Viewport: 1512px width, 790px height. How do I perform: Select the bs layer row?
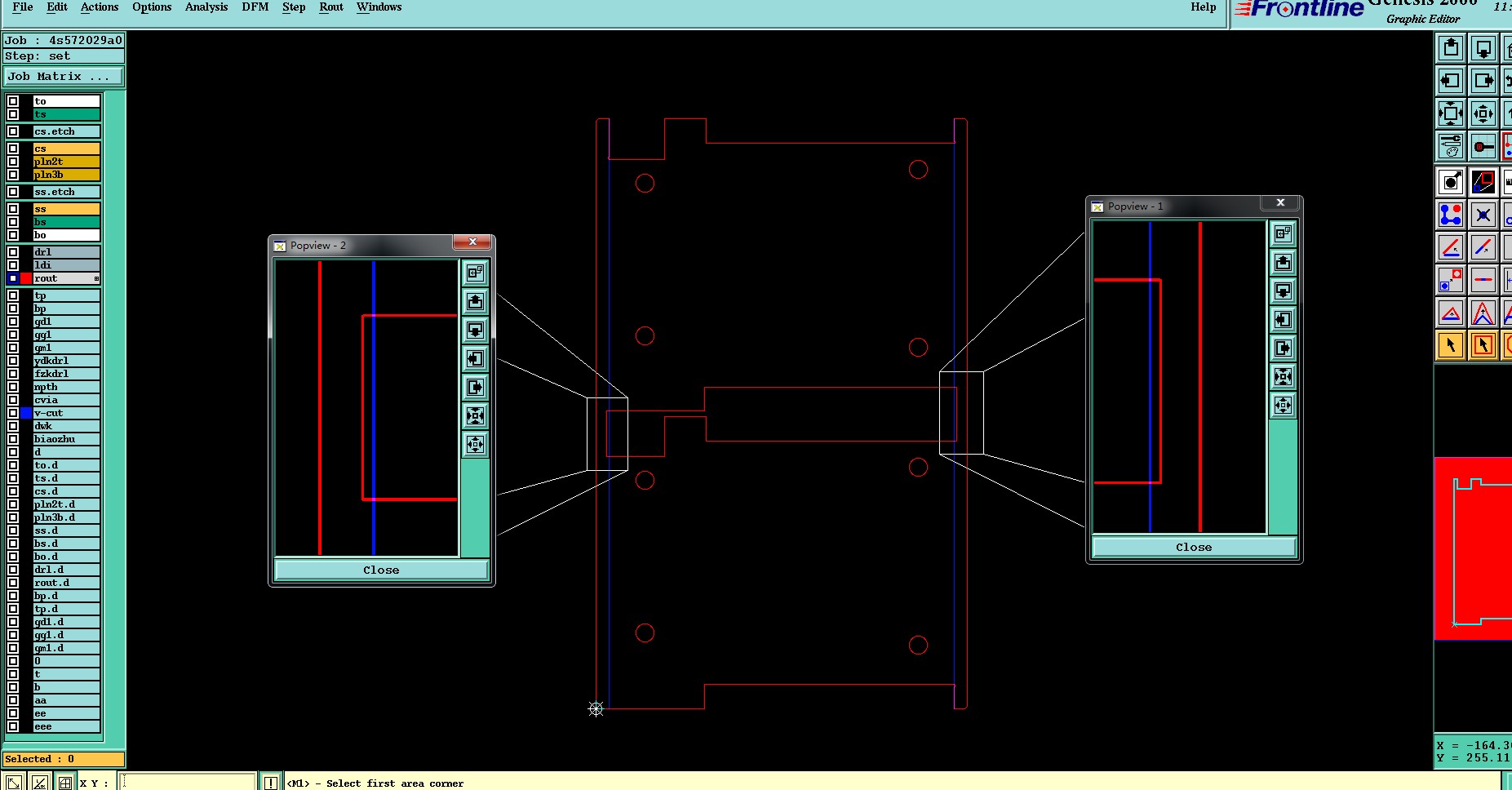(x=67, y=222)
